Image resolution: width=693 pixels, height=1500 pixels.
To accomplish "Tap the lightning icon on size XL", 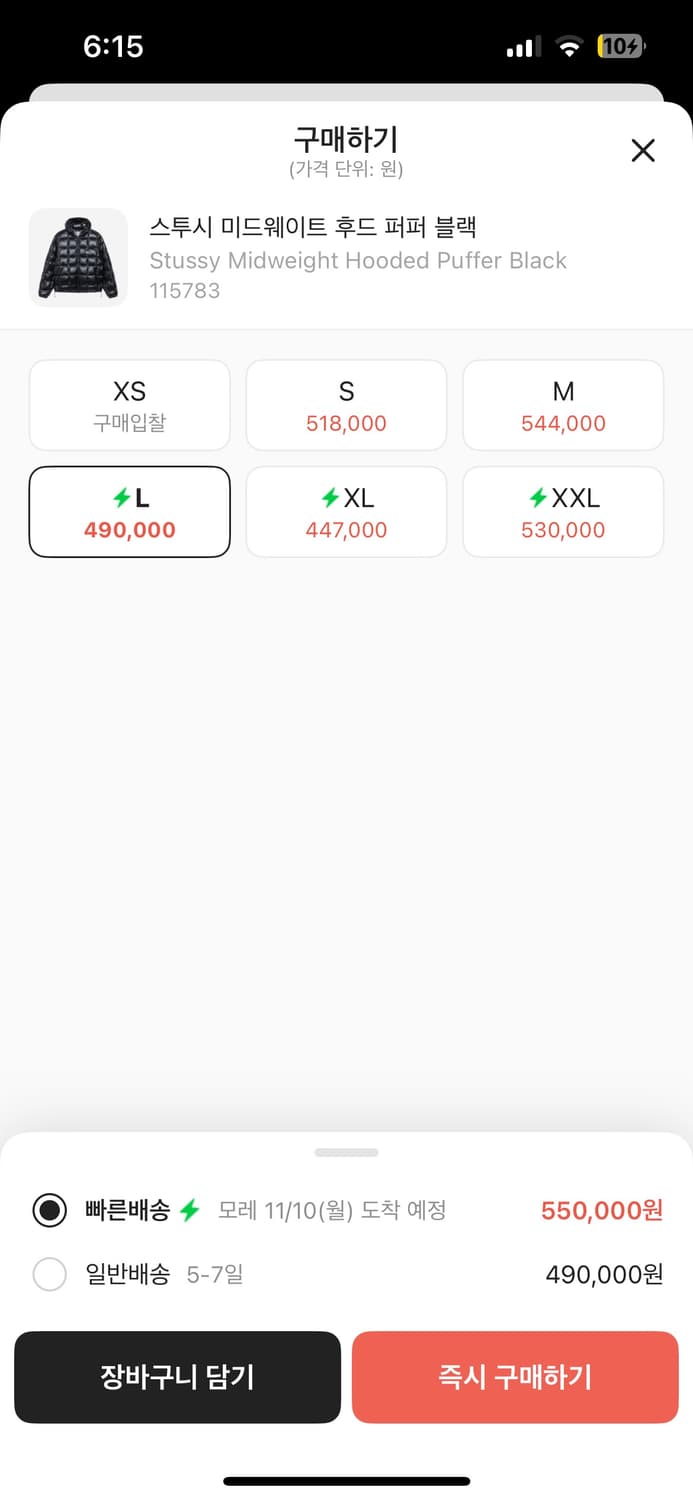I will pyautogui.click(x=329, y=497).
